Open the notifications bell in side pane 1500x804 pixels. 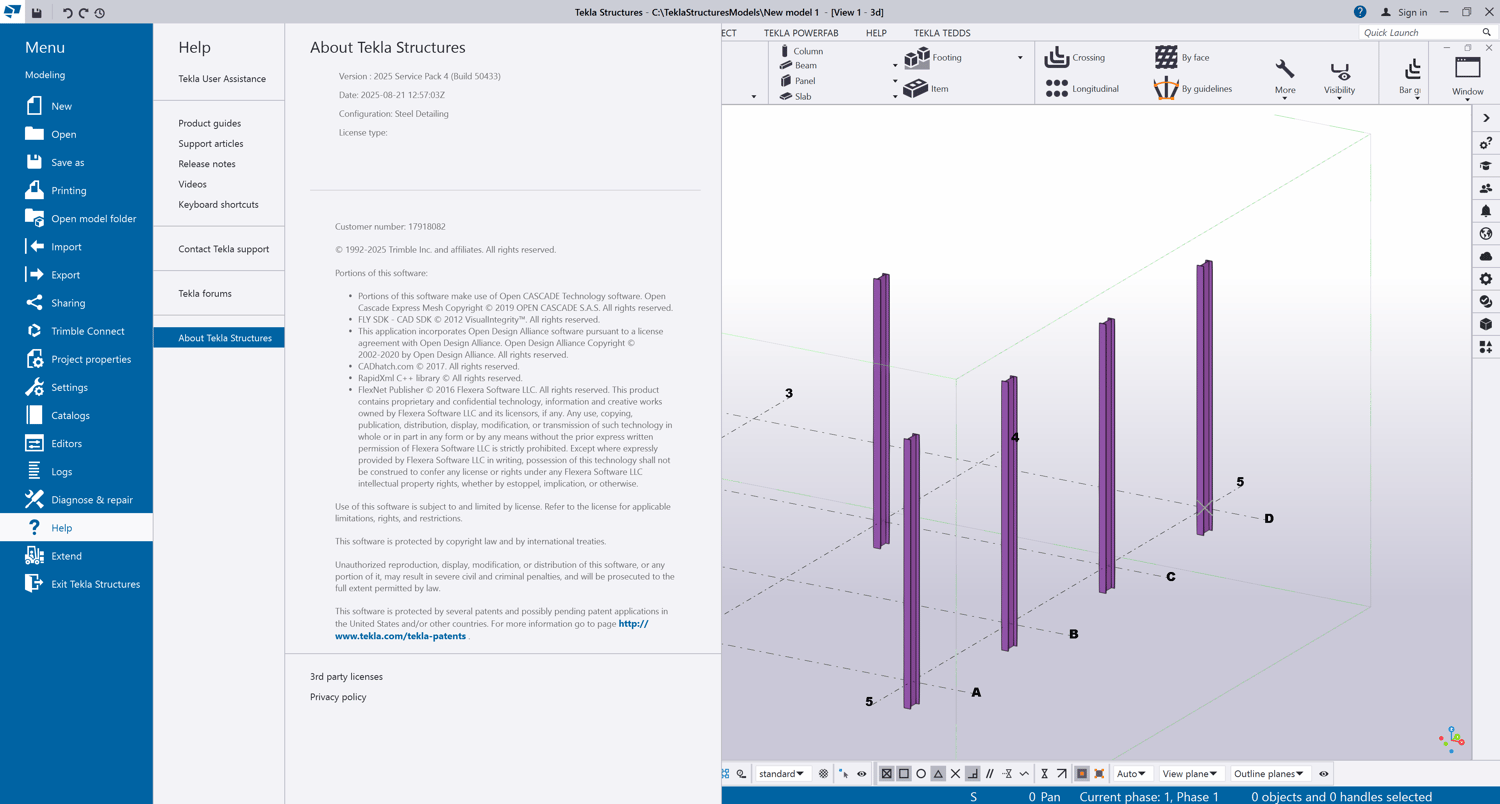tap(1486, 211)
